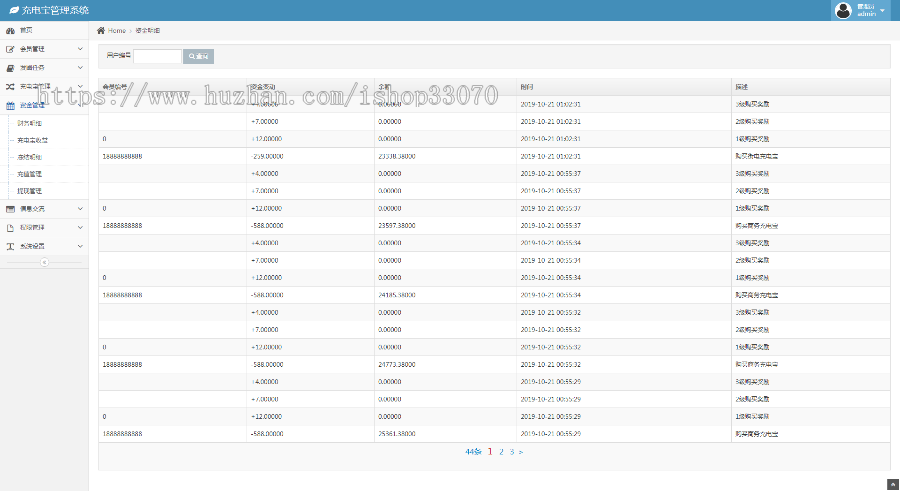Image resolution: width=900 pixels, height=491 pixels.
Task: Expand the 系统设置 chevron
Action: click(80, 246)
